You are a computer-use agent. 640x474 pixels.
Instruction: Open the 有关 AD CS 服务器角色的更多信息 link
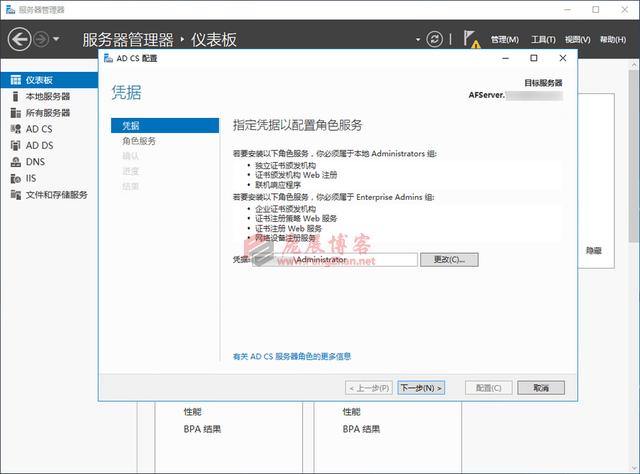point(292,356)
